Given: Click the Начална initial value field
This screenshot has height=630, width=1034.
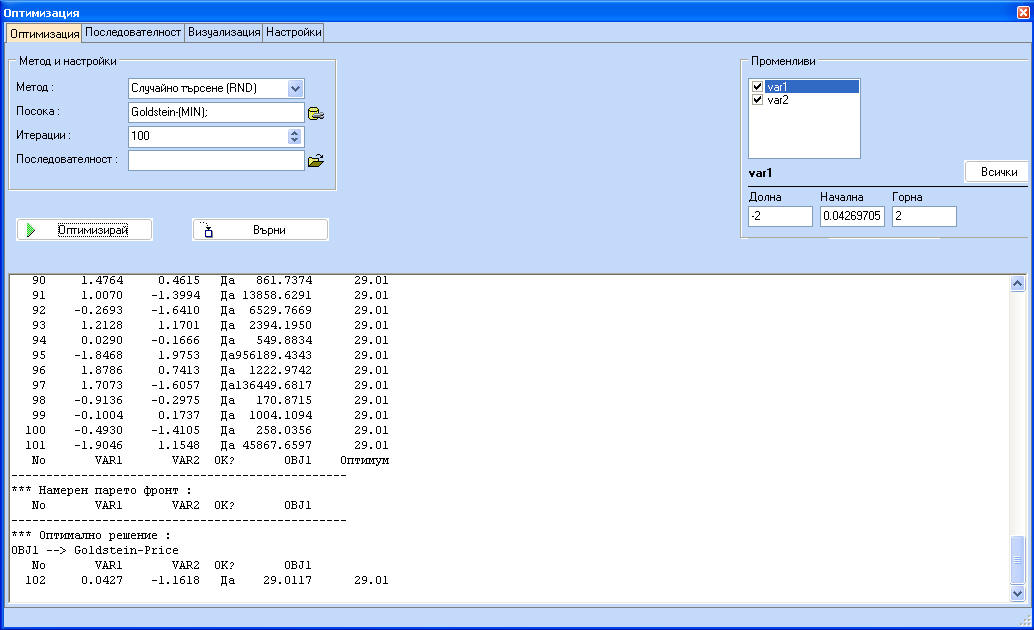Looking at the screenshot, I should click(852, 216).
